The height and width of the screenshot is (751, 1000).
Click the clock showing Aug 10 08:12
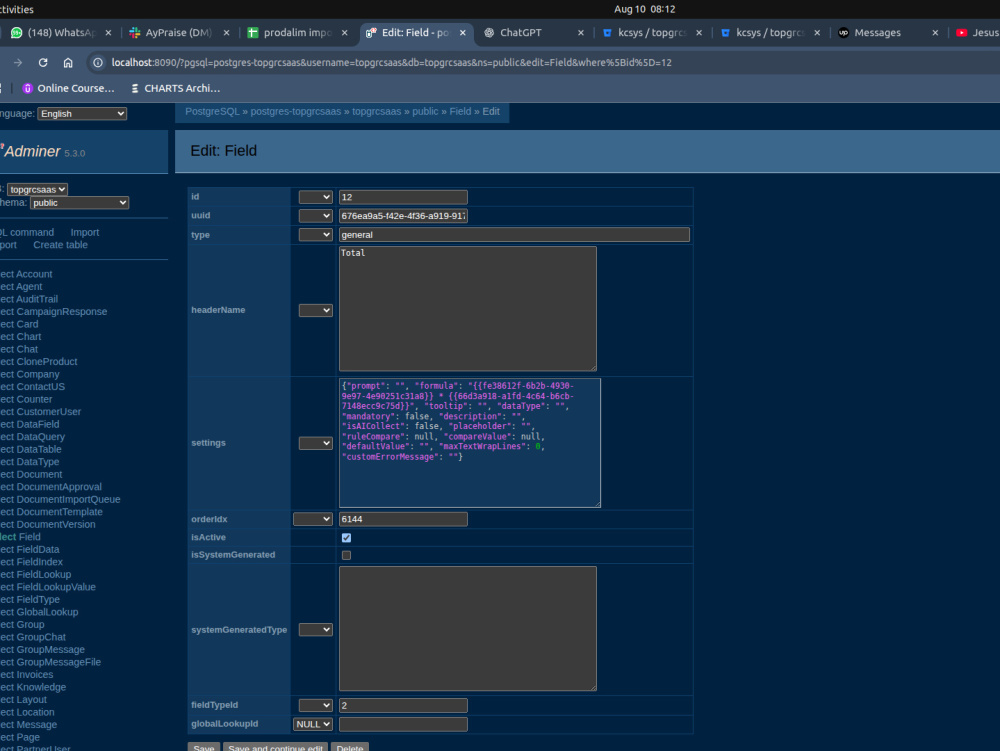[x=645, y=10]
